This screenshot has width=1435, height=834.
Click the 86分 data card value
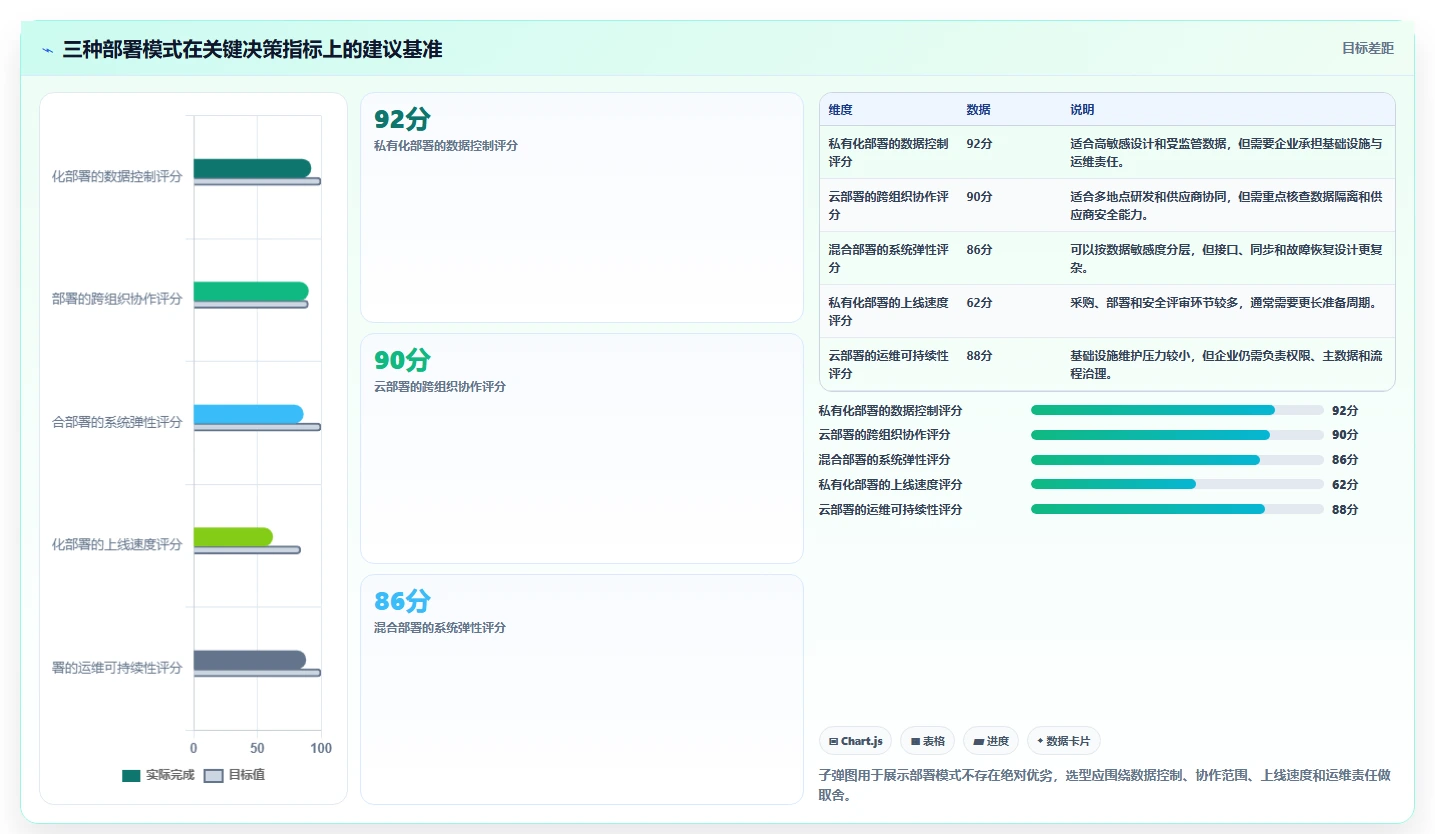click(402, 601)
